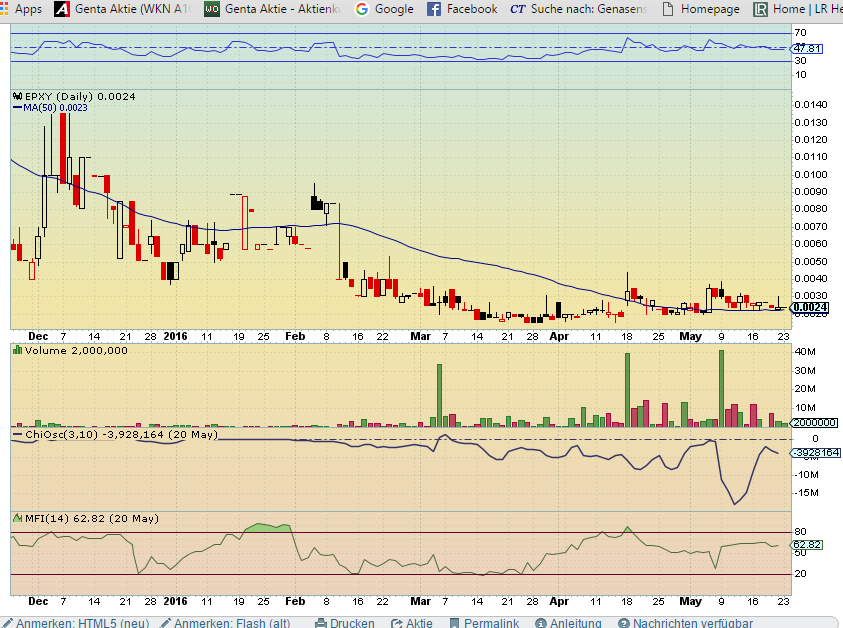This screenshot has width=843, height=628.
Task: Open the Google bookmark link
Action: (394, 9)
